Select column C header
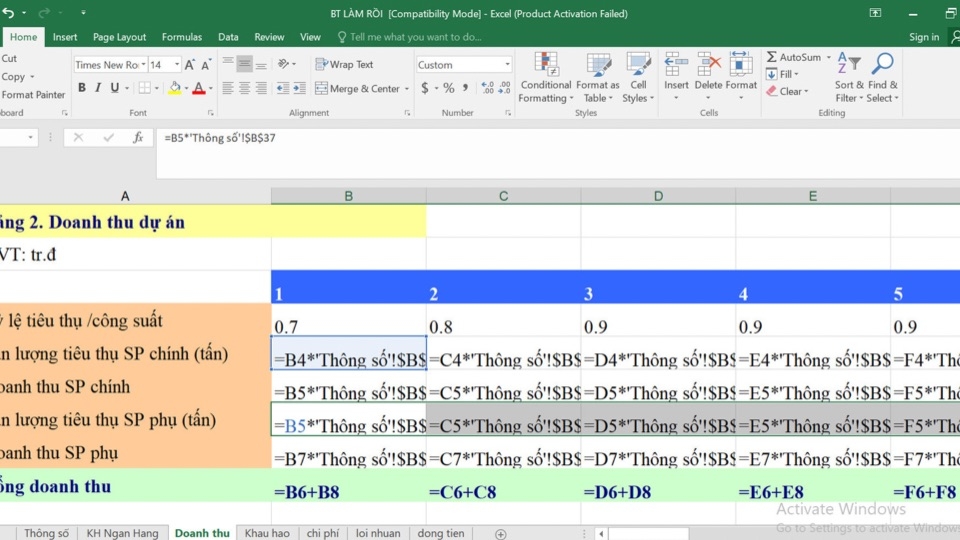 (503, 196)
